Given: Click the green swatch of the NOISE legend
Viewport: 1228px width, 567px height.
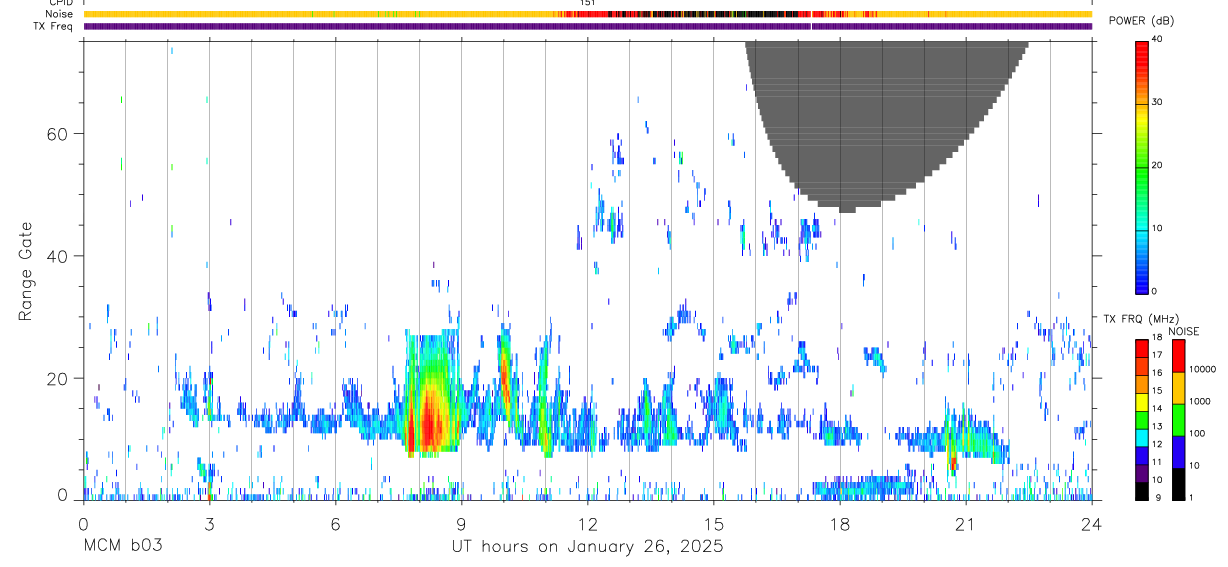Looking at the screenshot, I should tap(1179, 419).
